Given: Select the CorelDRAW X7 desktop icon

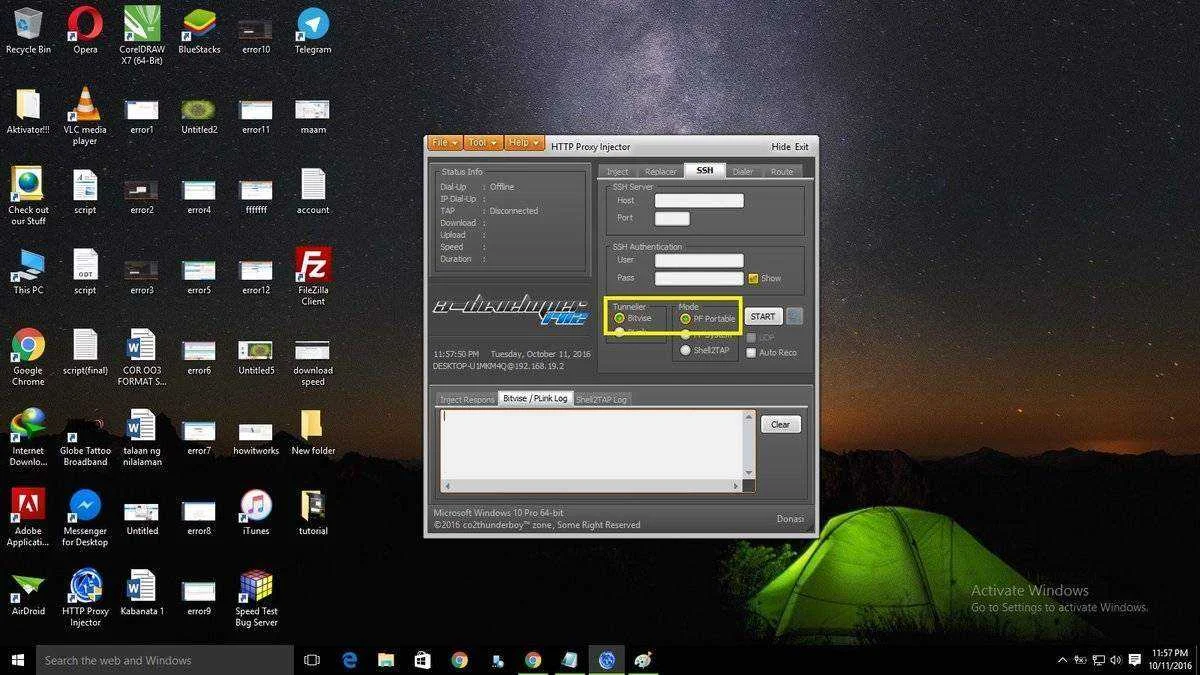Looking at the screenshot, I should [141, 36].
